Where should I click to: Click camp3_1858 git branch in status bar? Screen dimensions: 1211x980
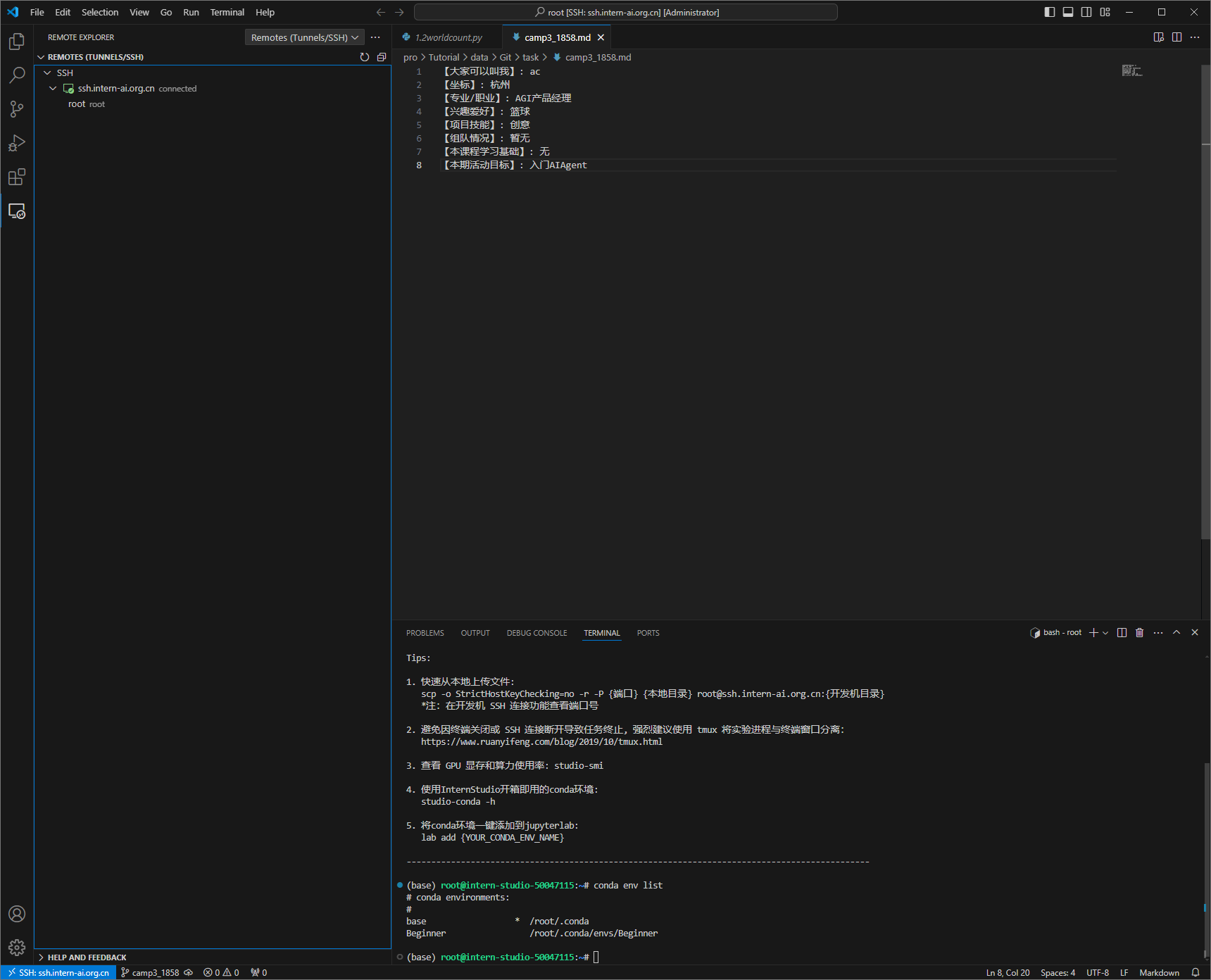(x=150, y=972)
